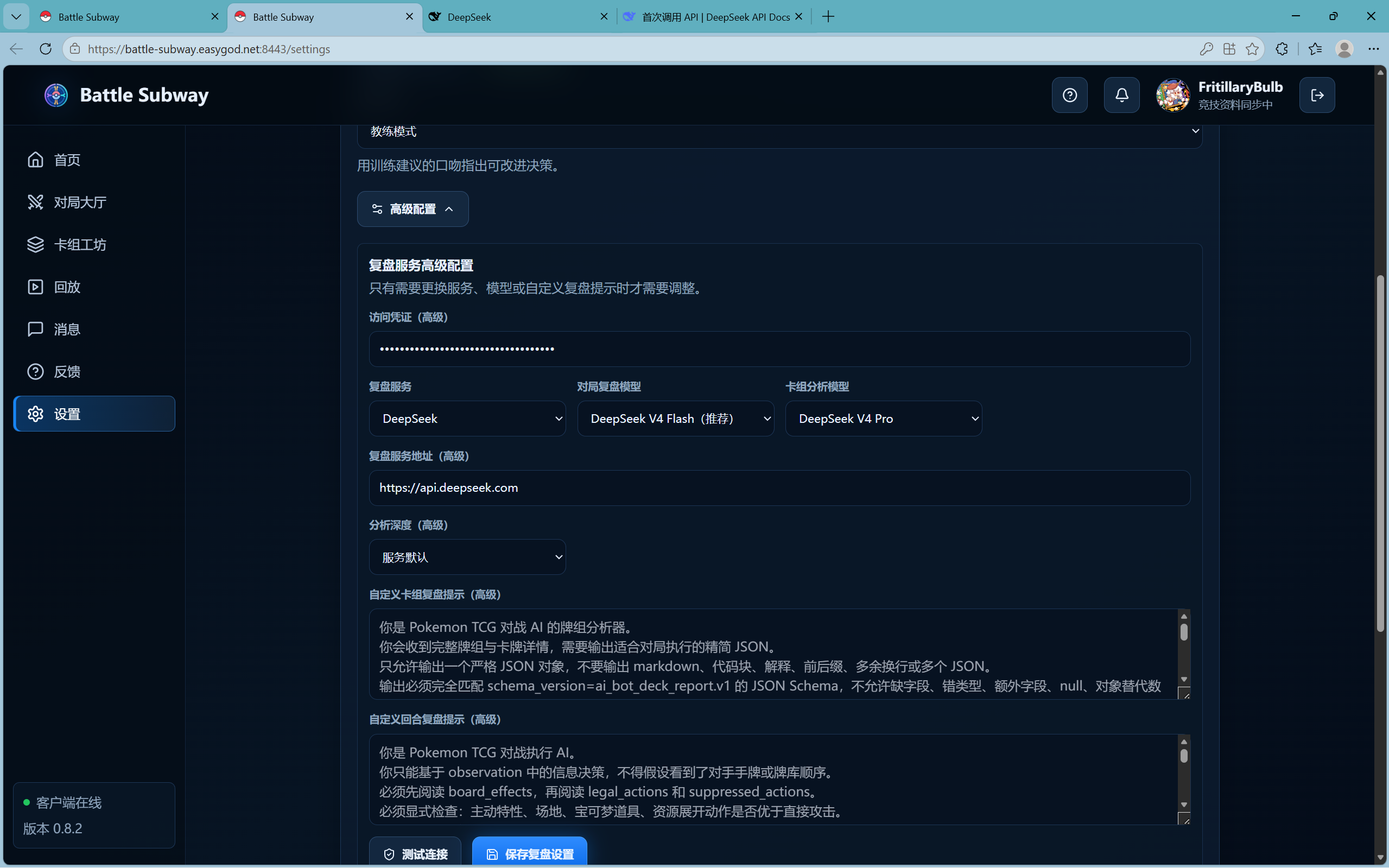Image resolution: width=1389 pixels, height=868 pixels.
Task: Click into the 自定义卡组复盘提示 textarea
Action: pos(773,655)
